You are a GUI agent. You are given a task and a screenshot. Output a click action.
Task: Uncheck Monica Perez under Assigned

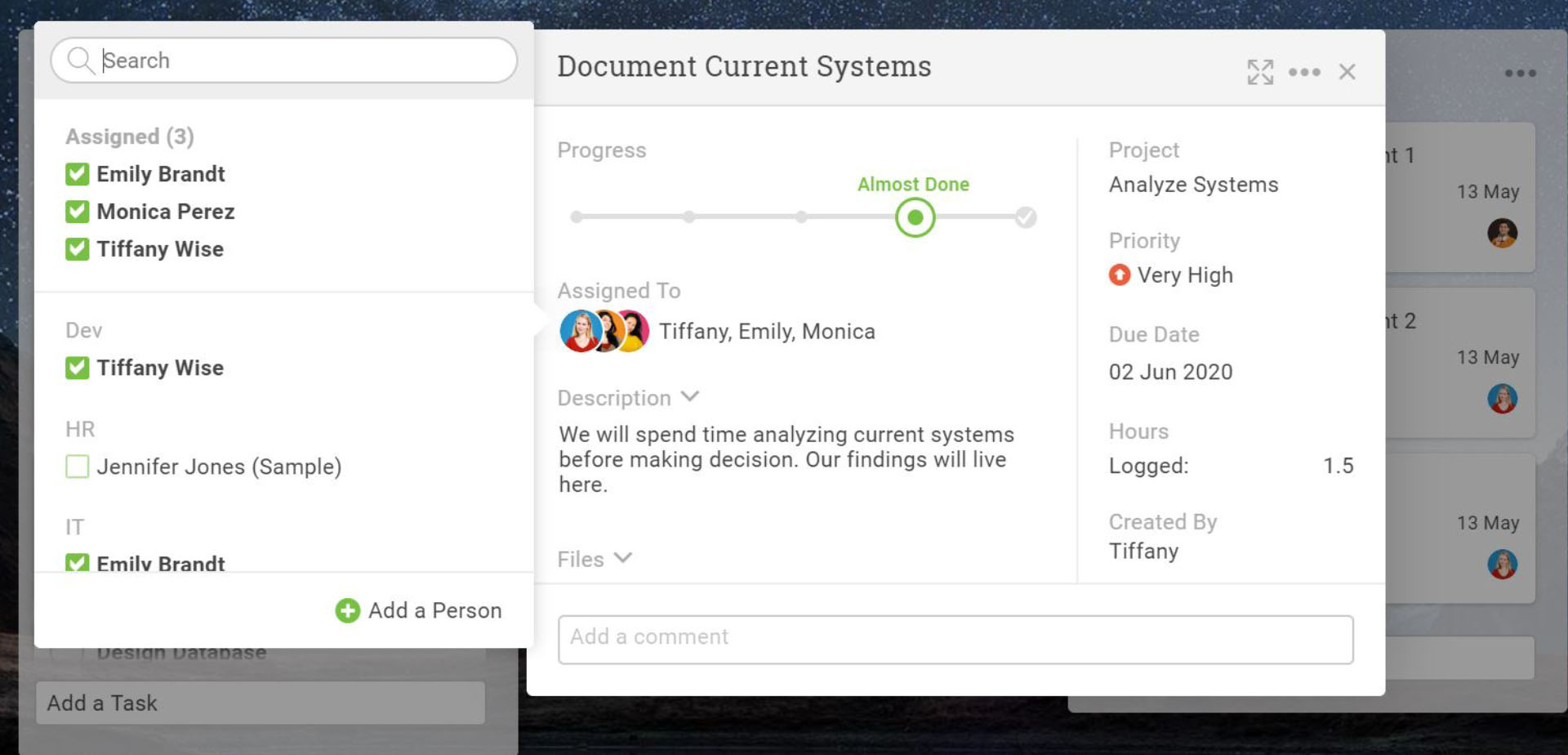(78, 212)
